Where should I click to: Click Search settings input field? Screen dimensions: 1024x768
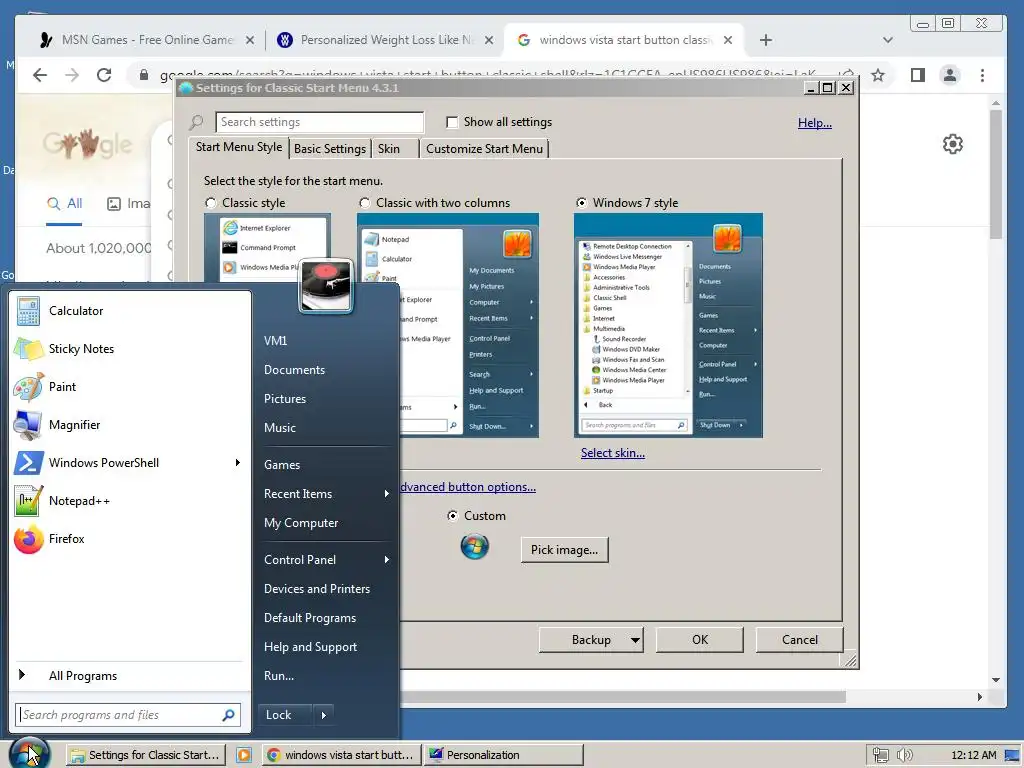(x=319, y=122)
